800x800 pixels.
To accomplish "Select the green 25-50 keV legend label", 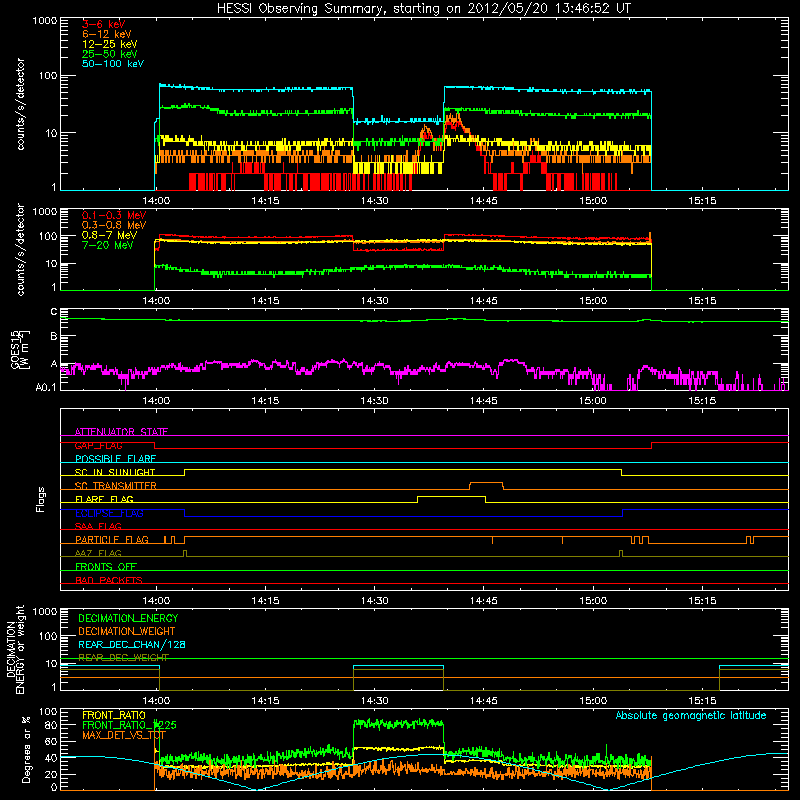I will coord(110,54).
